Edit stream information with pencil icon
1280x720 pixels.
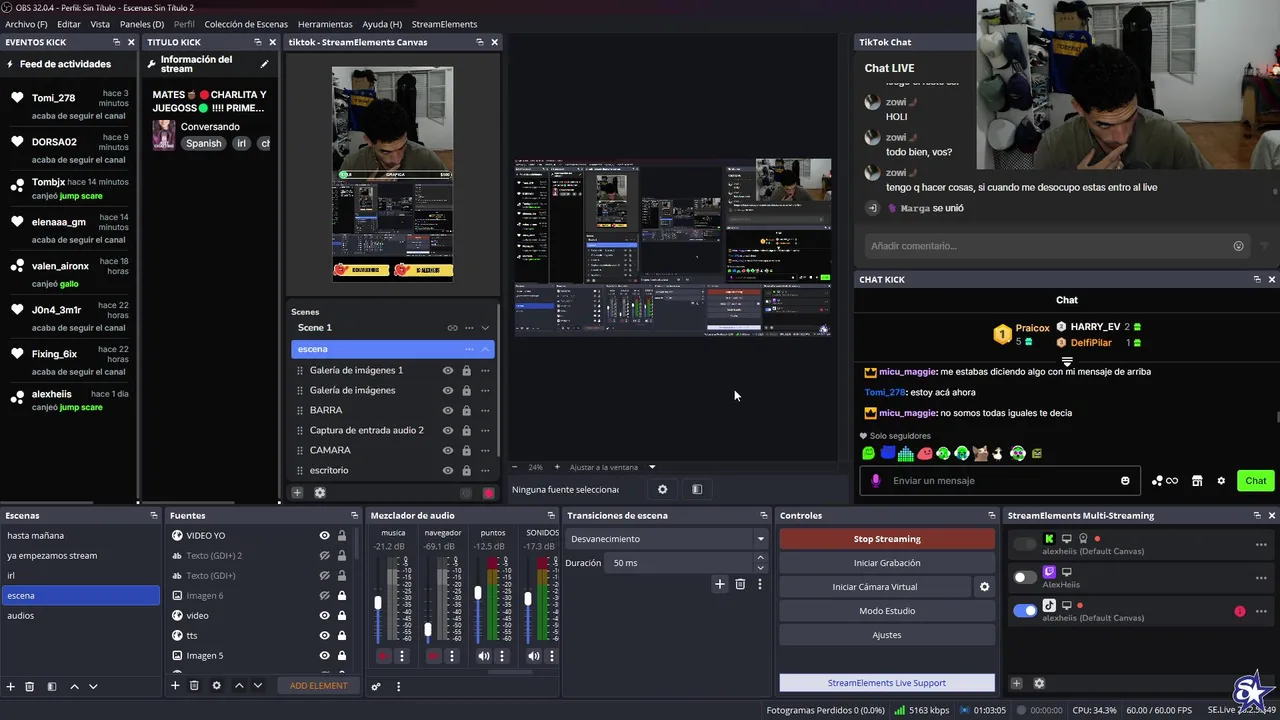(265, 64)
